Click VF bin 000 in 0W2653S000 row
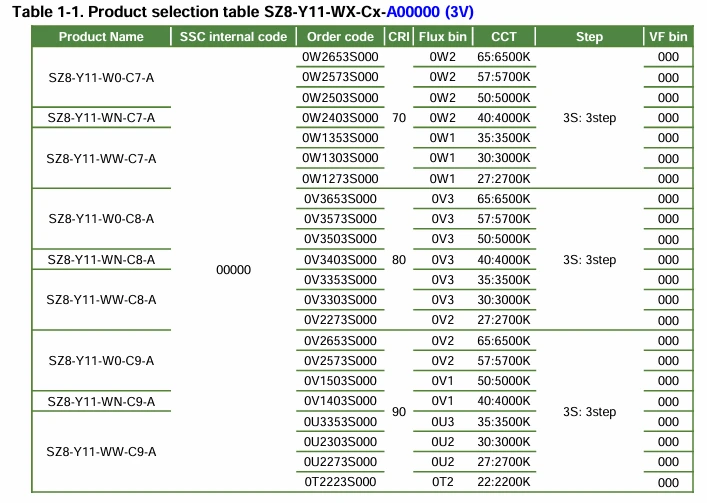Screen dimensions: 707x503 [668, 57]
